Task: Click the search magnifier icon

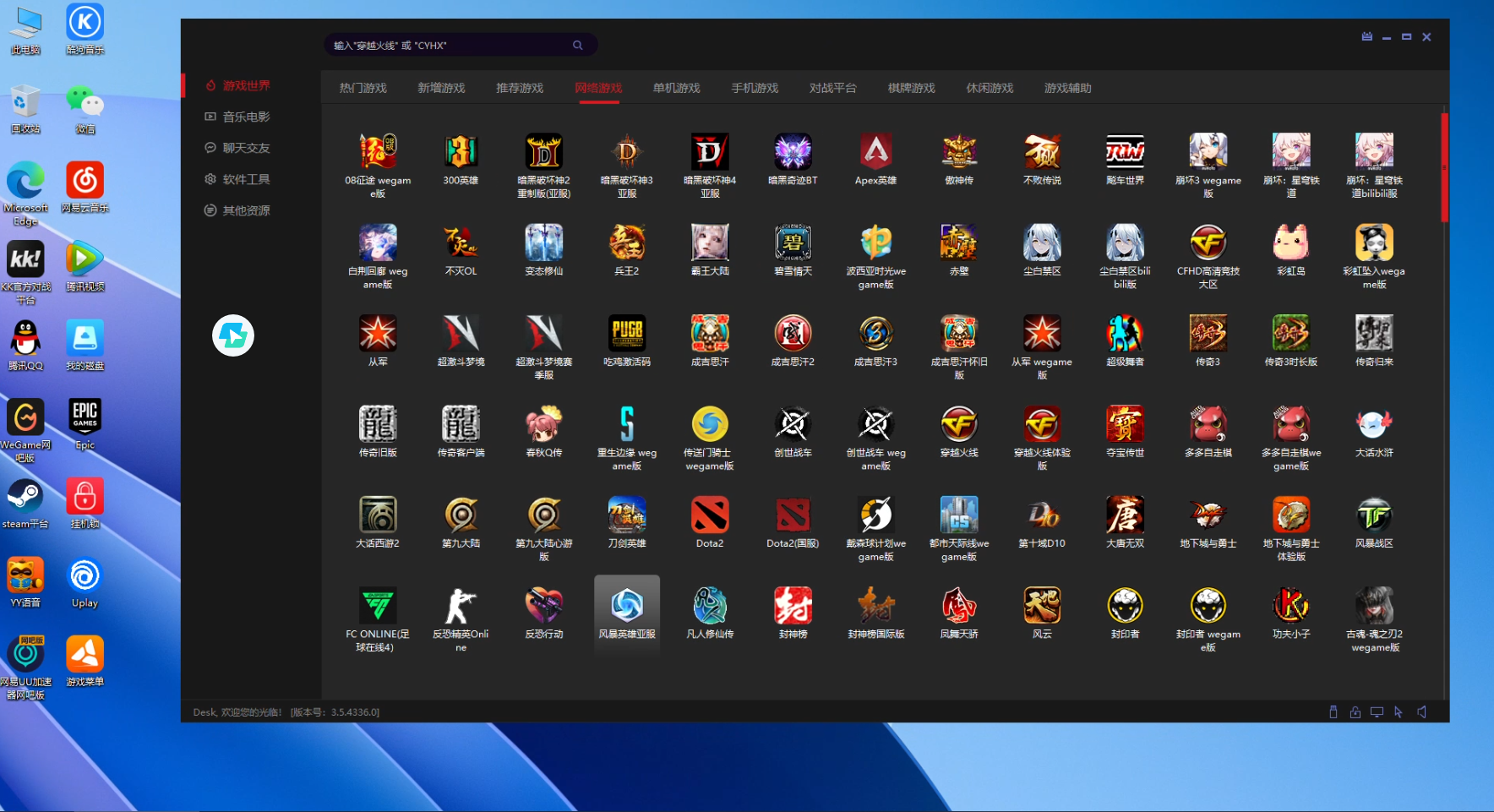Action: (x=578, y=46)
